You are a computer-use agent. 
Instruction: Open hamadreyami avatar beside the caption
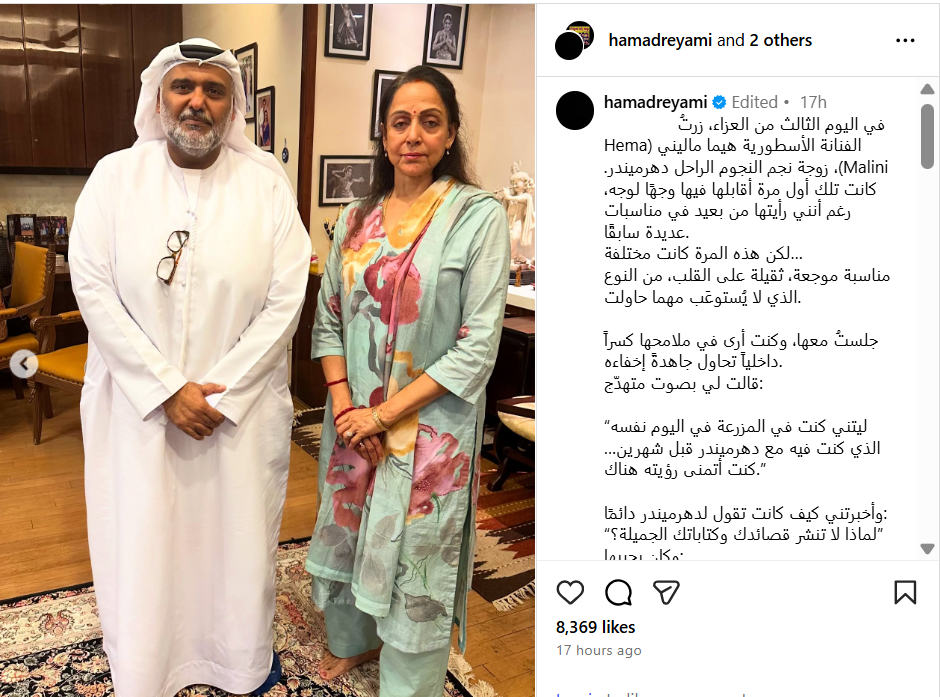click(x=575, y=110)
